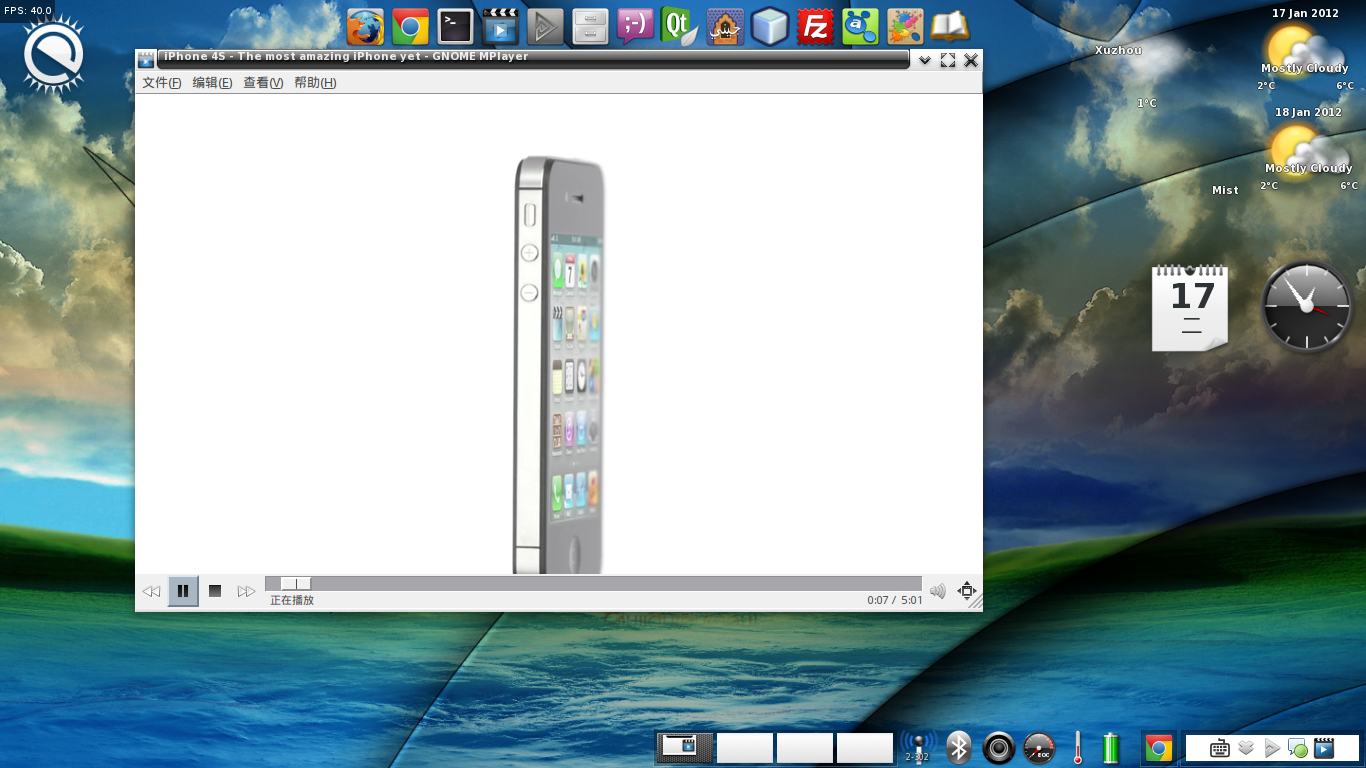Image resolution: width=1366 pixels, height=768 pixels.
Task: Fast-forward the video
Action: point(246,591)
